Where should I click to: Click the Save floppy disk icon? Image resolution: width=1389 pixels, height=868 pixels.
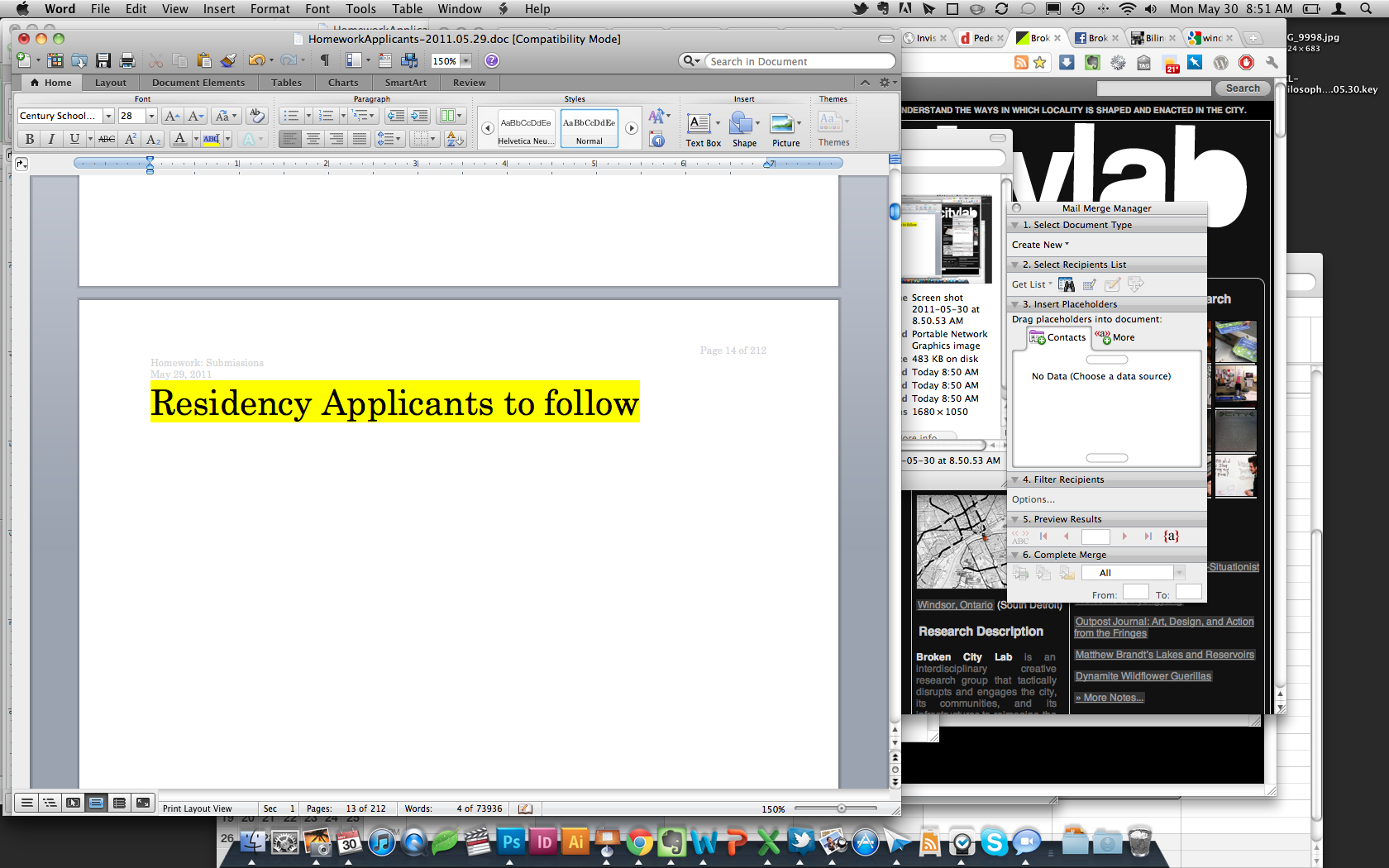click(x=103, y=60)
